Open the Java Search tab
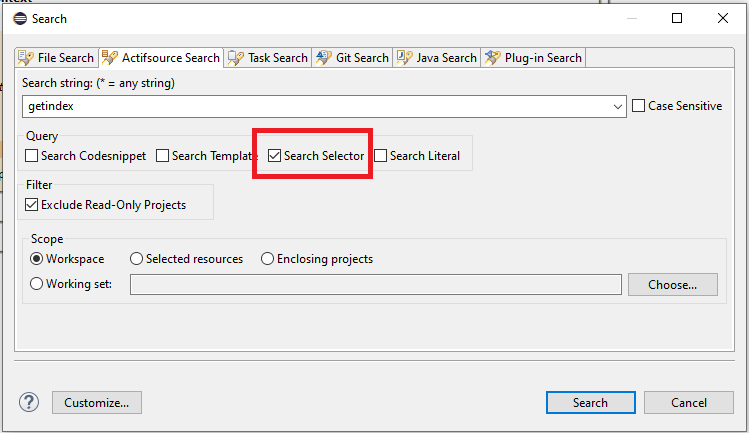The image size is (749, 433). click(x=437, y=58)
